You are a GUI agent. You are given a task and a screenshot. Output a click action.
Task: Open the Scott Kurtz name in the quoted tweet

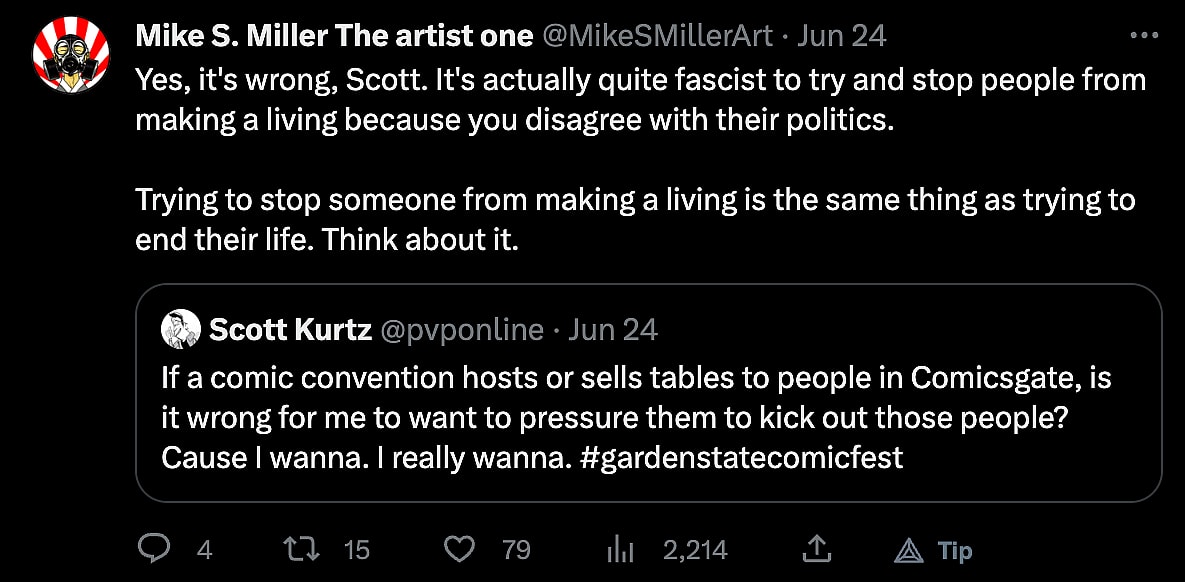tap(290, 330)
